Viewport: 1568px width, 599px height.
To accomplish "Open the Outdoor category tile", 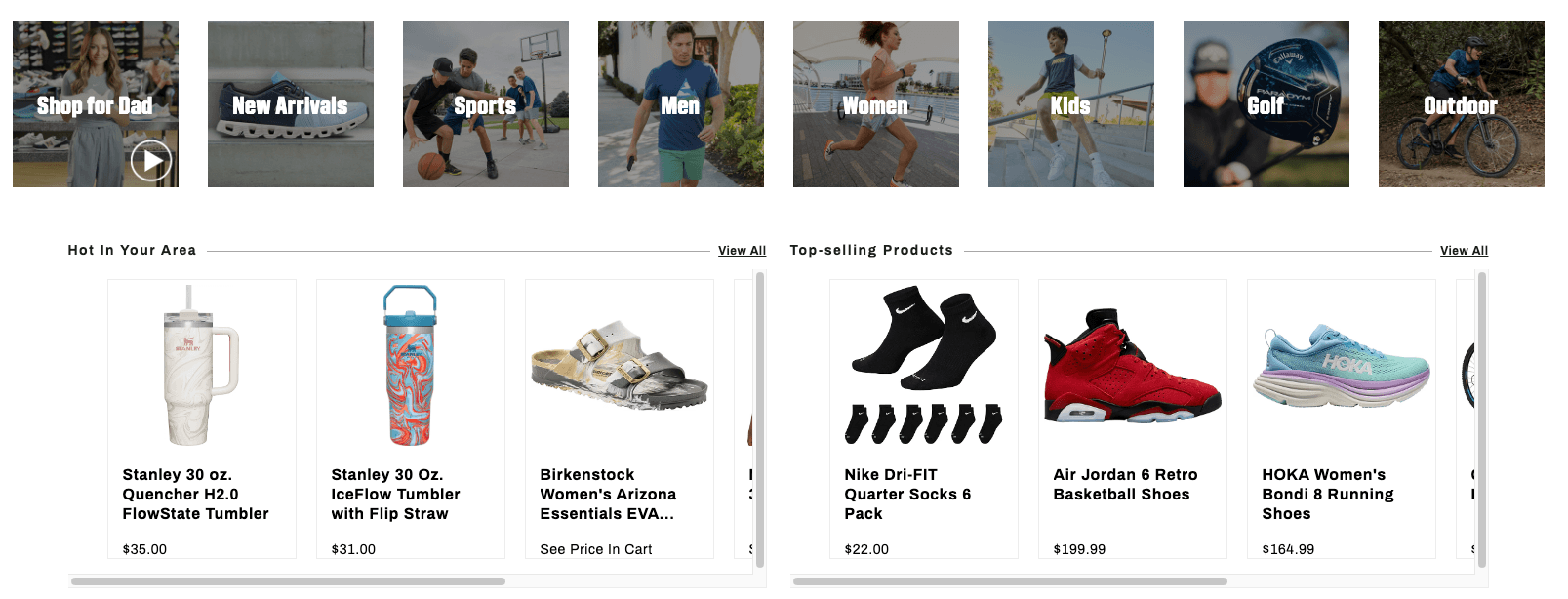I will (1461, 104).
